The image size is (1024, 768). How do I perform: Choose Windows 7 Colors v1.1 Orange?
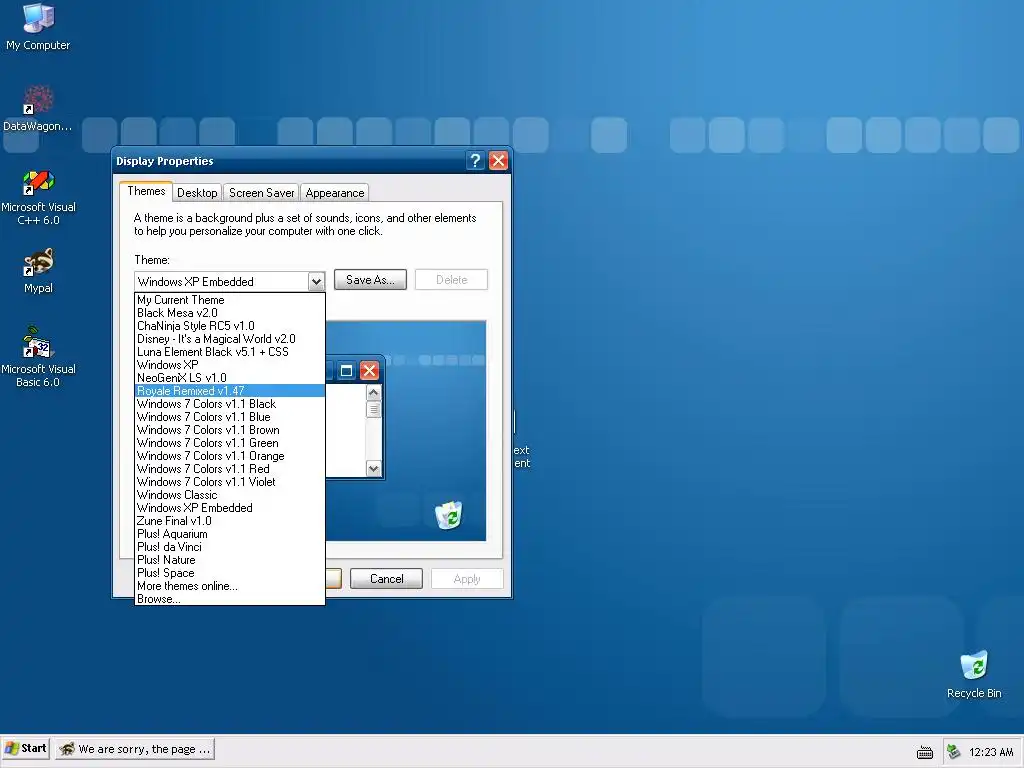pos(230,456)
